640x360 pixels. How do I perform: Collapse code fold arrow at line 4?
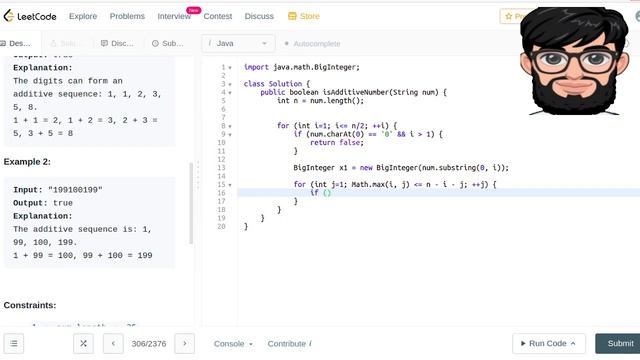click(x=230, y=93)
